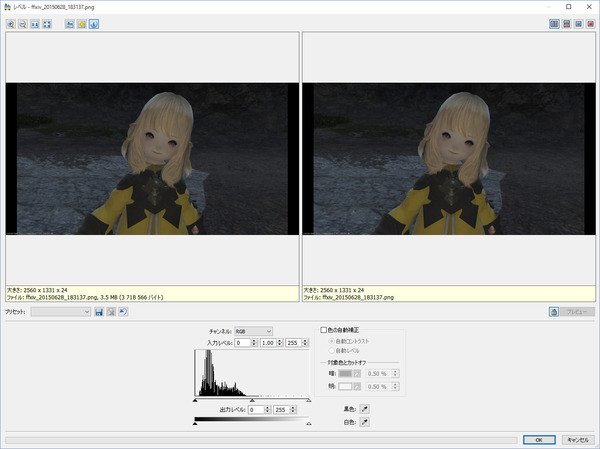The image size is (600, 449).
Task: Click the yellow sun highlight icon
Action: click(82, 24)
